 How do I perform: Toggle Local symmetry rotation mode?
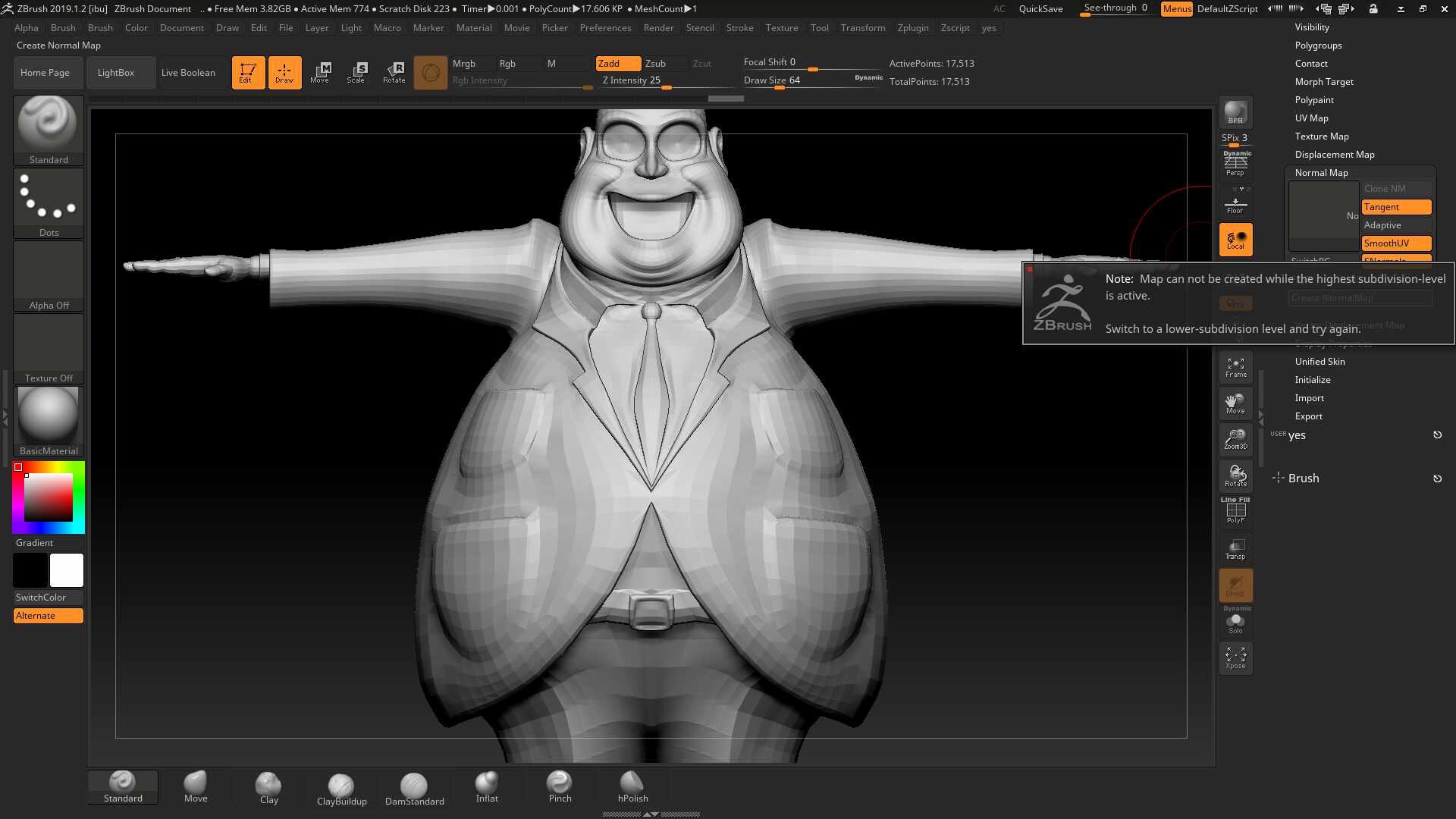point(1235,240)
